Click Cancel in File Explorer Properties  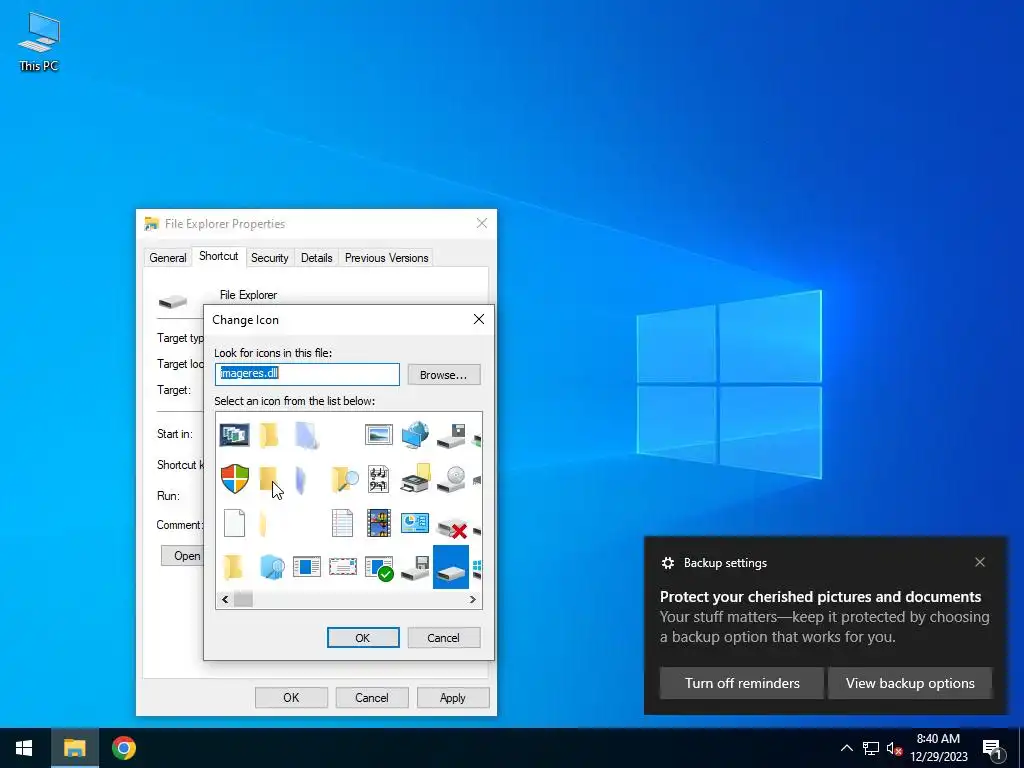click(x=372, y=697)
